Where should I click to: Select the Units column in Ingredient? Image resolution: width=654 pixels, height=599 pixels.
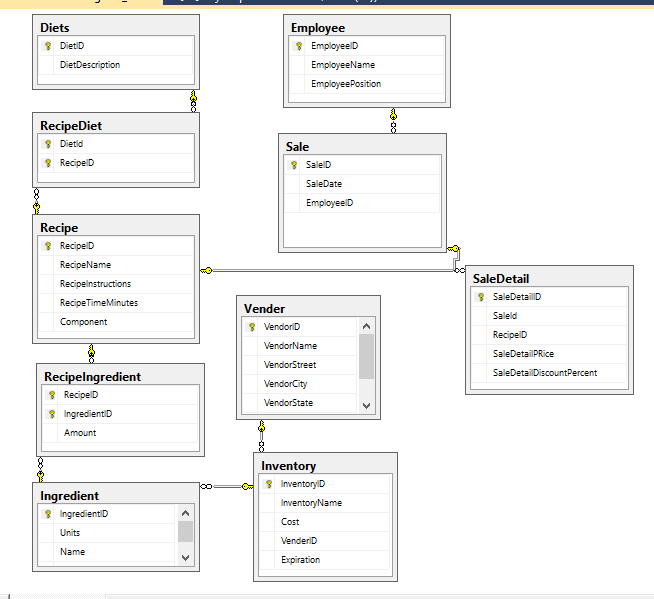point(107,533)
